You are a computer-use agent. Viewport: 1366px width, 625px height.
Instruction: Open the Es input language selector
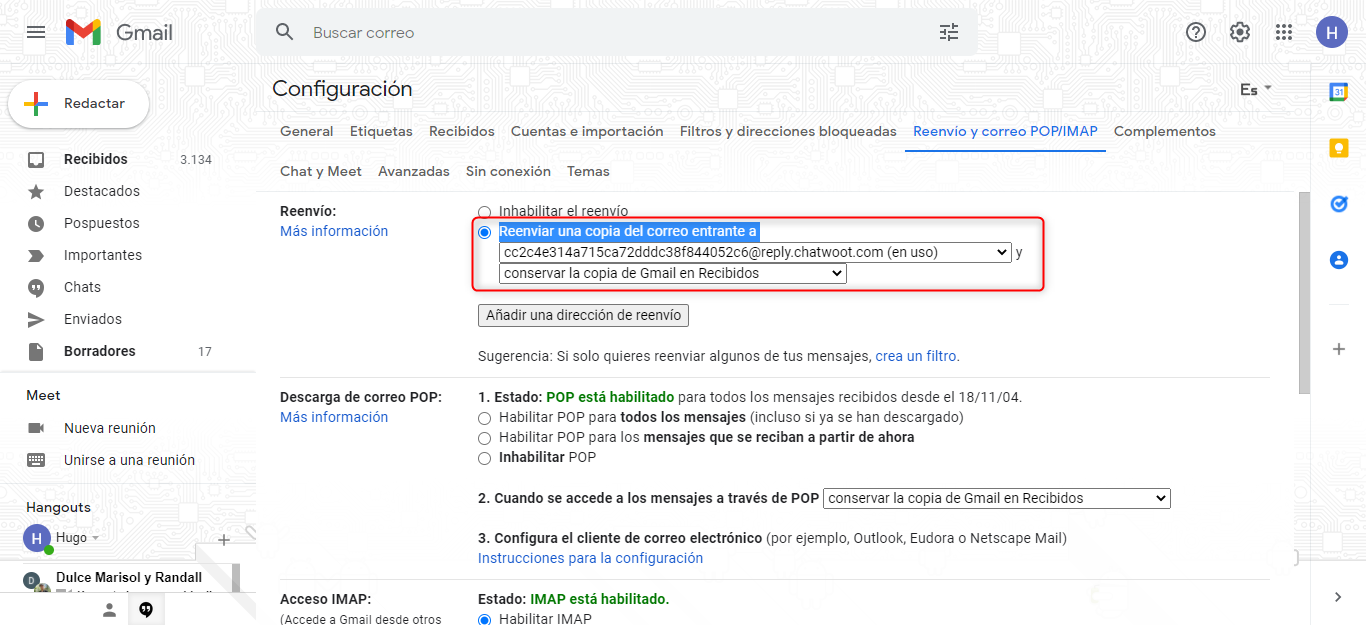coord(1255,89)
